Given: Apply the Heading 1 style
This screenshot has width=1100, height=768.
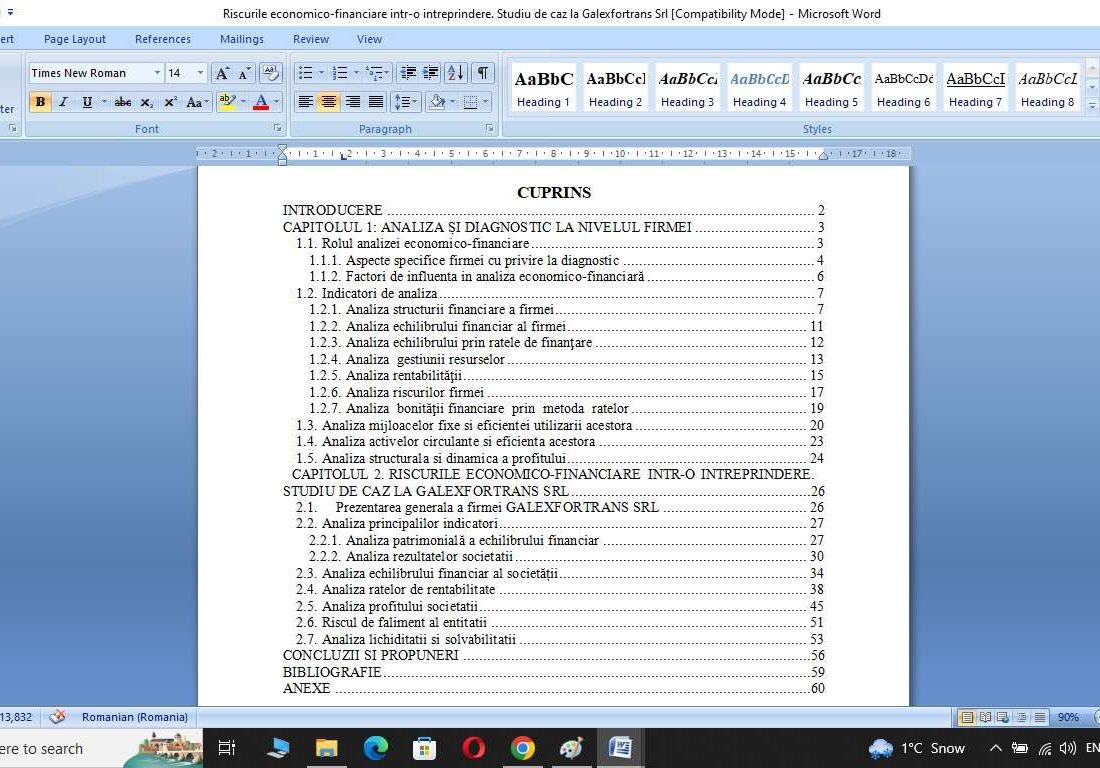Looking at the screenshot, I should pyautogui.click(x=543, y=88).
